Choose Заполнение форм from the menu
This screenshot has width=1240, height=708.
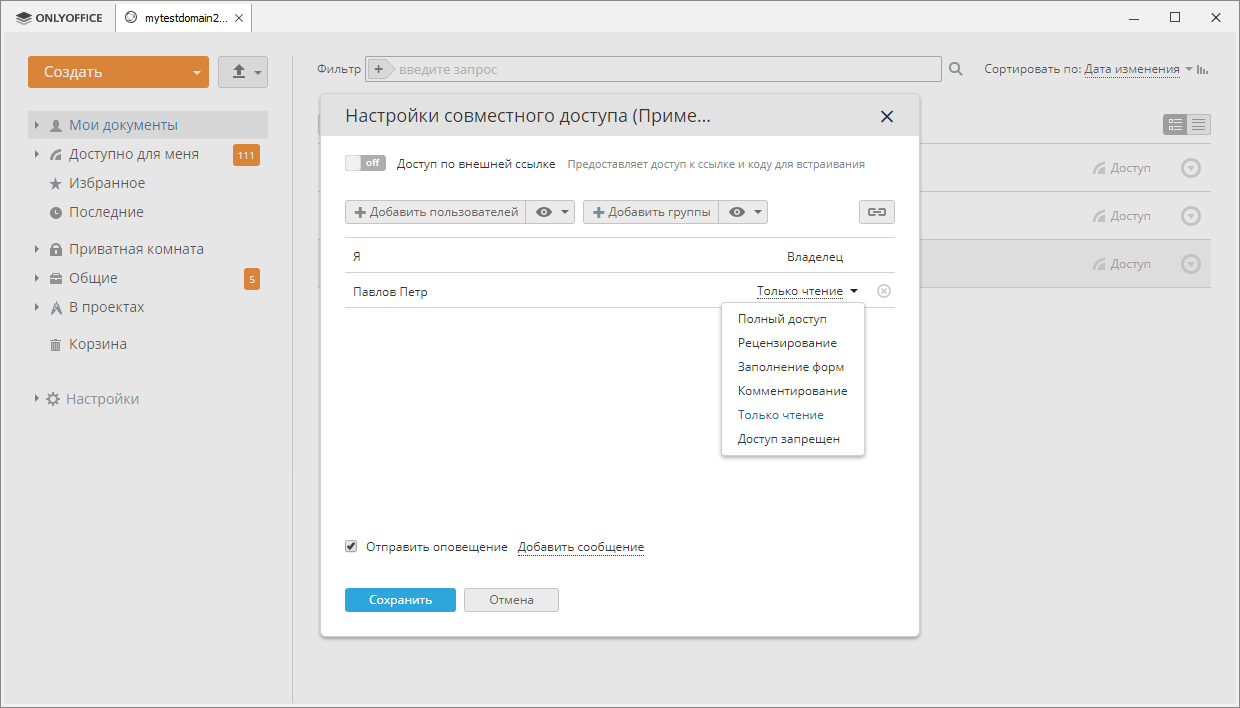point(792,367)
